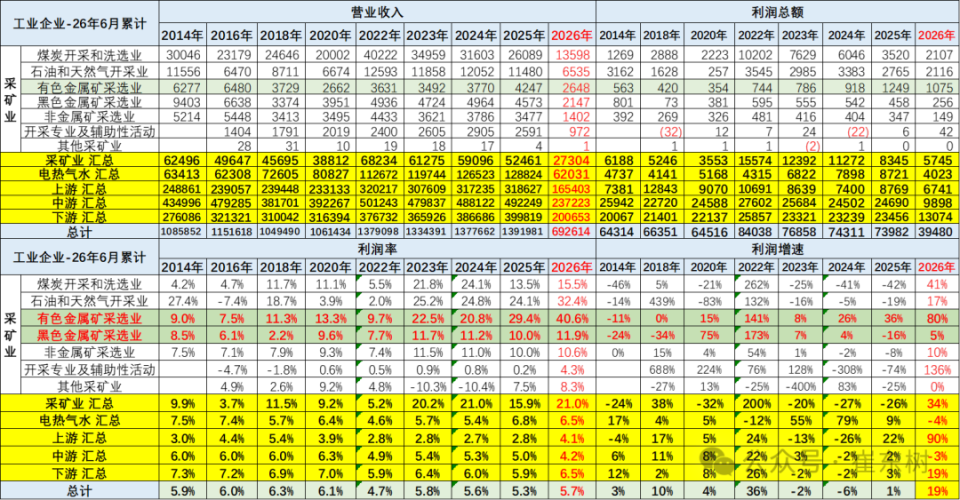Click the red 黑色金属矿采选业 row label
Image resolution: width=960 pixels, height=500 pixels.
89,335
